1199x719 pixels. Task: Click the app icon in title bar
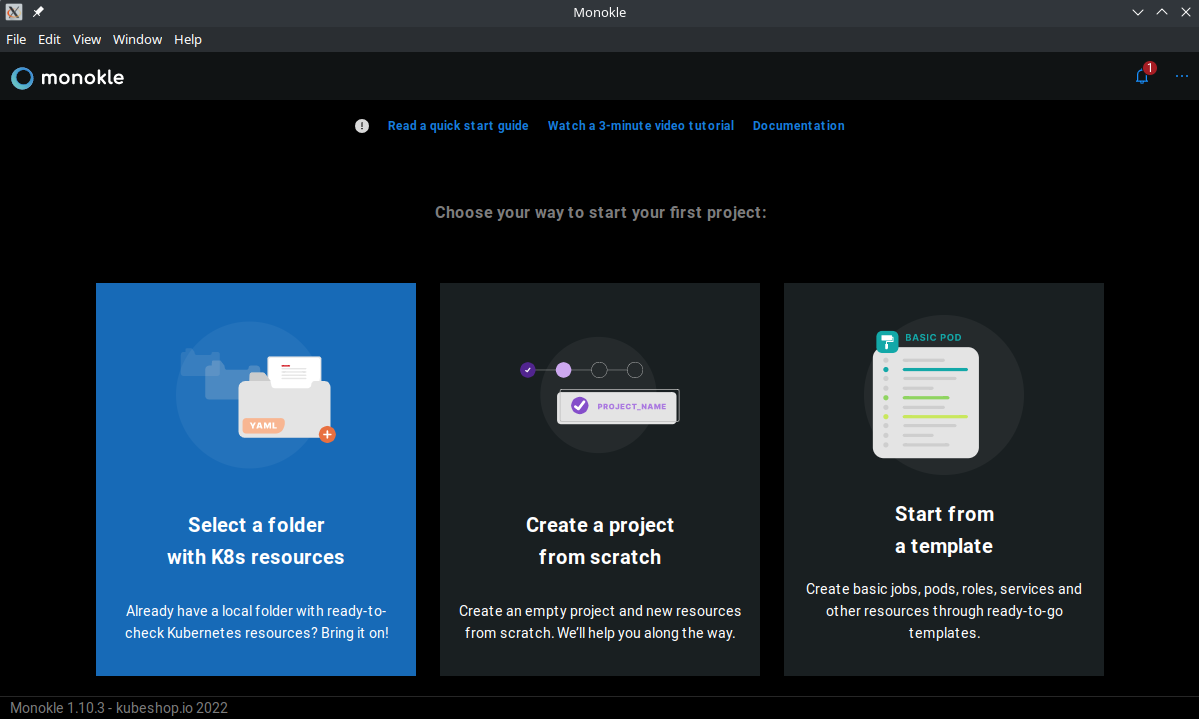14,12
